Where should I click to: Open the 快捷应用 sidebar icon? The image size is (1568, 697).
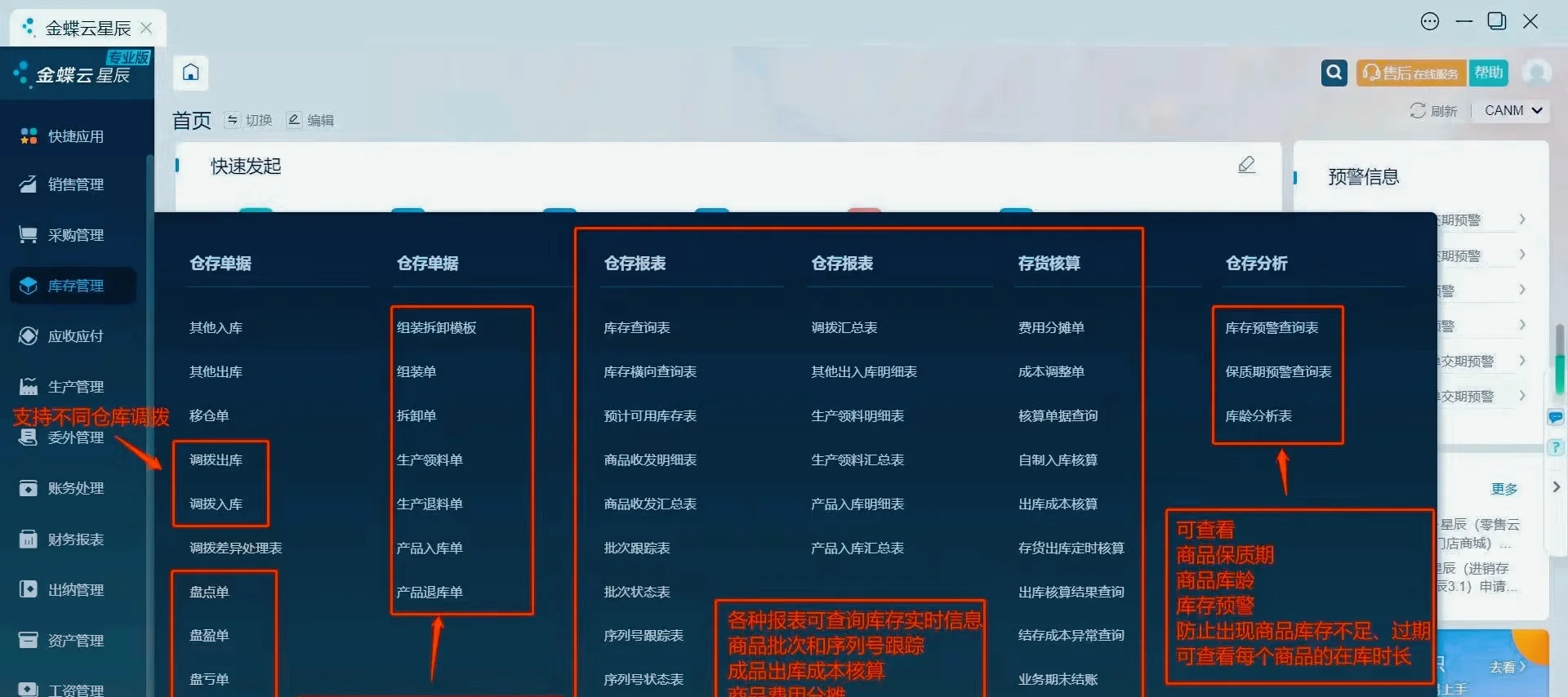(29, 136)
